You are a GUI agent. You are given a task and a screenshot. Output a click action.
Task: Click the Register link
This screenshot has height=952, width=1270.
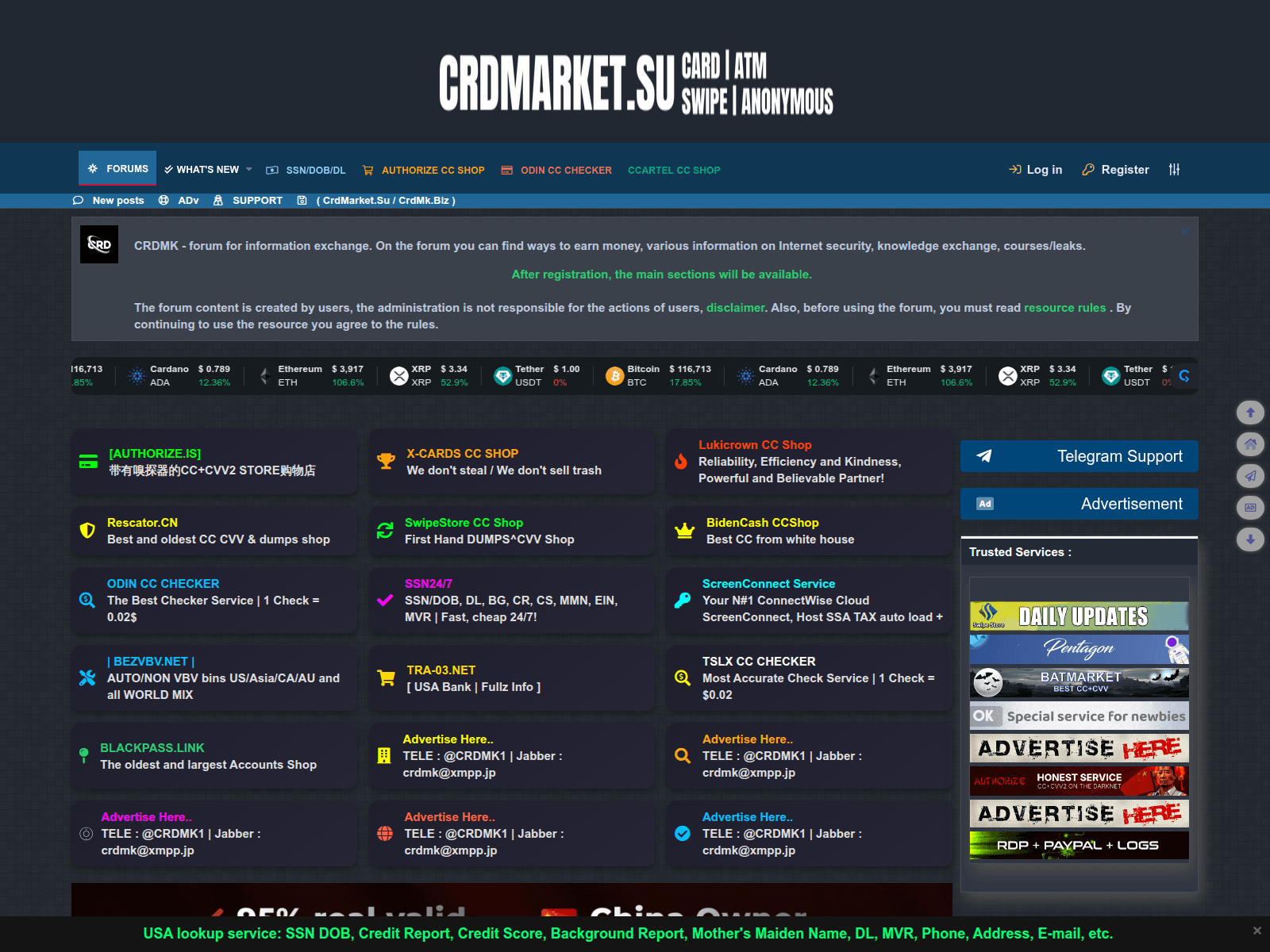tap(1115, 170)
